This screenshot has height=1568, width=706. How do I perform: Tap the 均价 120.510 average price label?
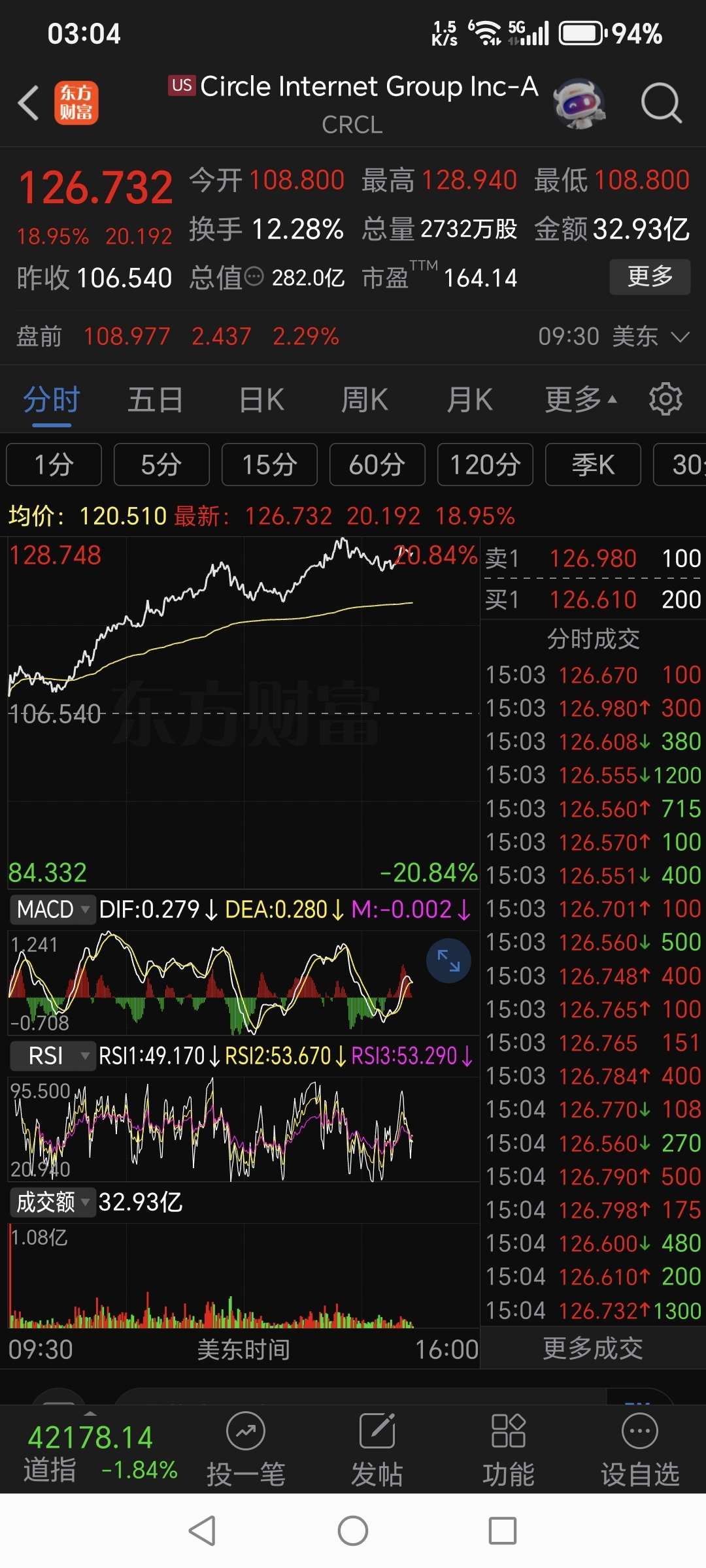pos(88,516)
